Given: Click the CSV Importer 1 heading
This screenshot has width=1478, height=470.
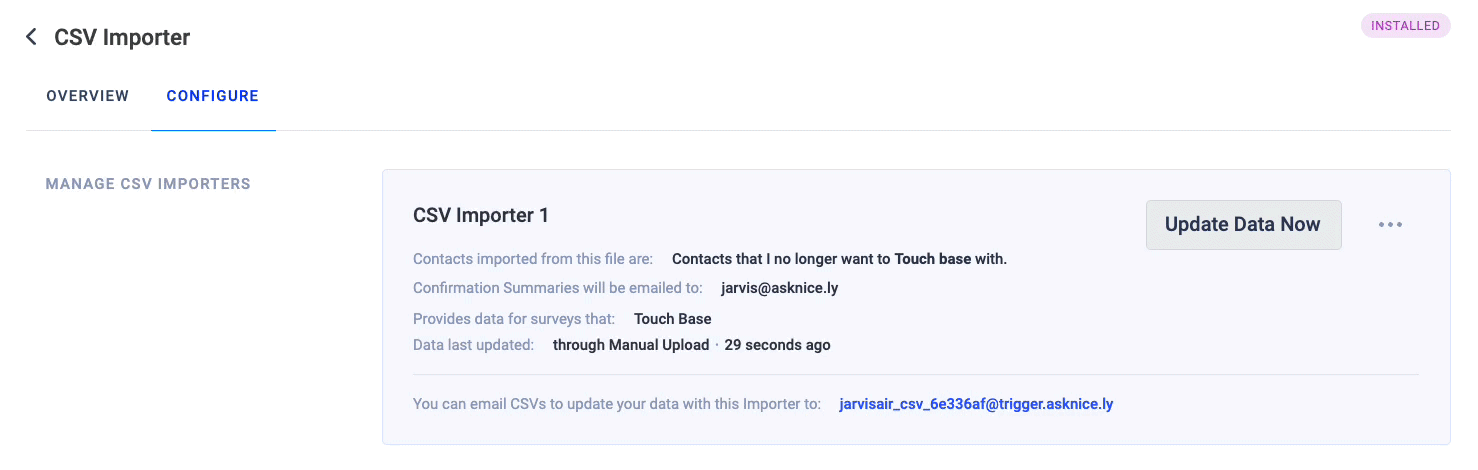Looking at the screenshot, I should pos(481,215).
